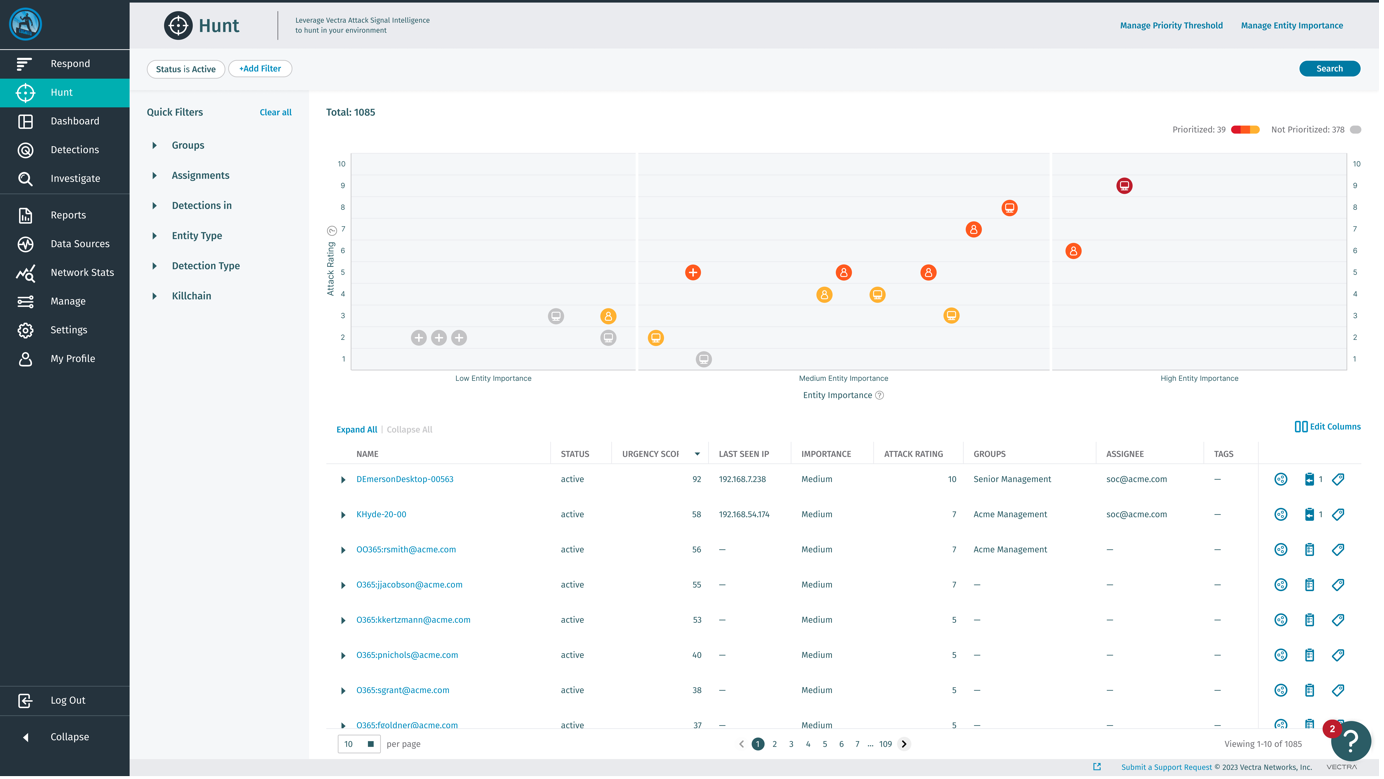1384x779 pixels.
Task: Toggle the Not Prioritized filter switch
Action: point(1355,129)
